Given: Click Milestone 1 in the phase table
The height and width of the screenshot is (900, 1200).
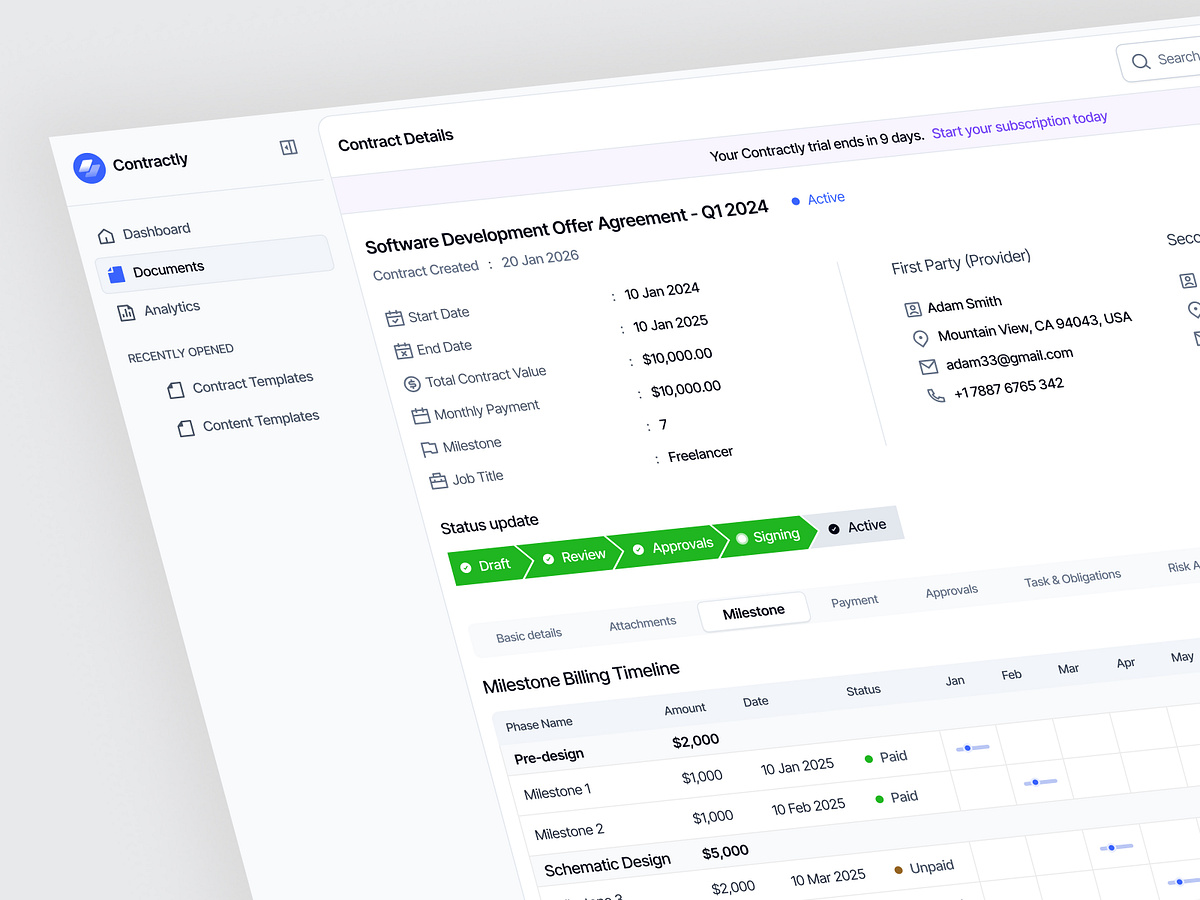Looking at the screenshot, I should pos(557,791).
